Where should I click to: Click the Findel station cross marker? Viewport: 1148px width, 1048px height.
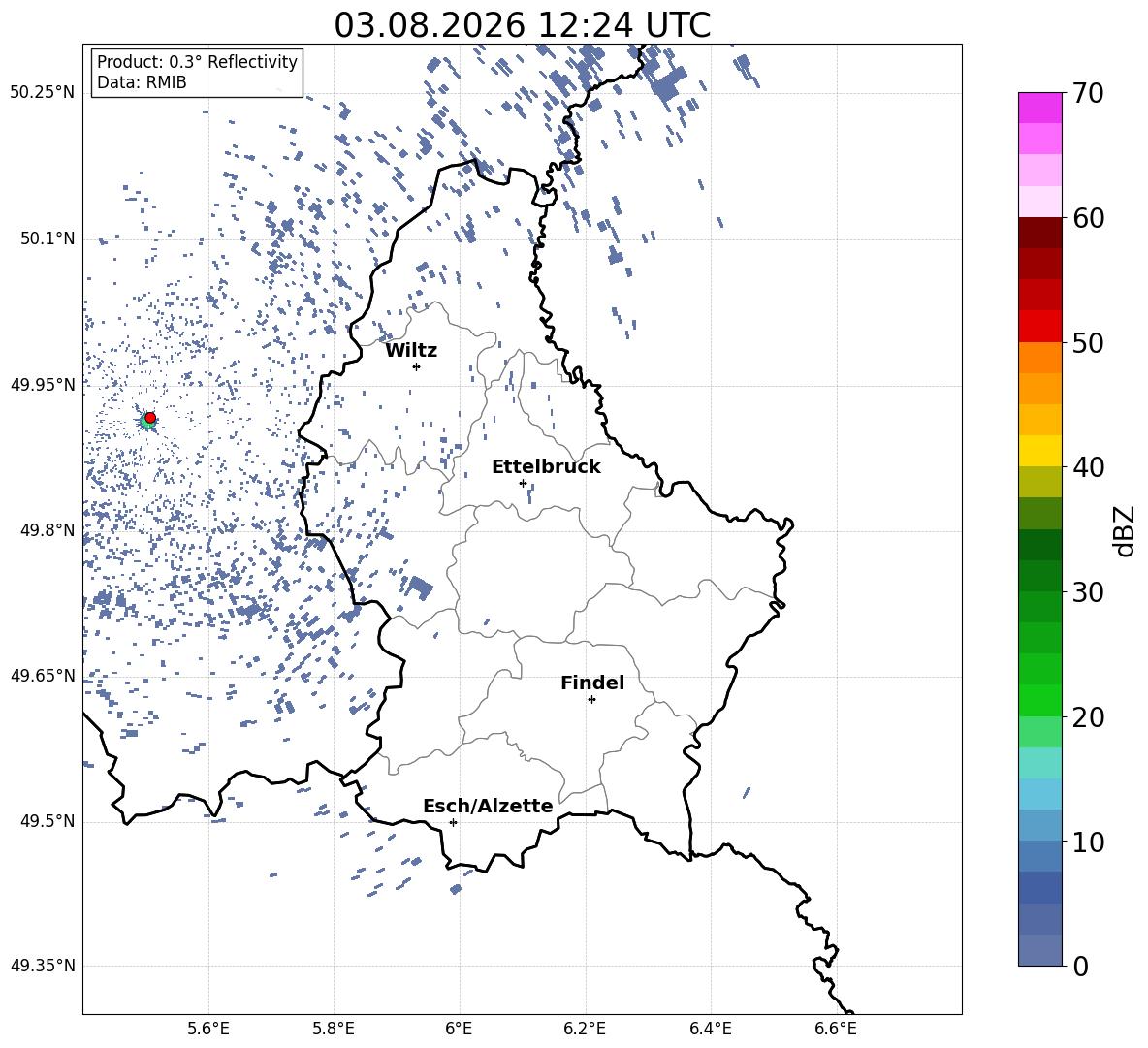coord(591,700)
